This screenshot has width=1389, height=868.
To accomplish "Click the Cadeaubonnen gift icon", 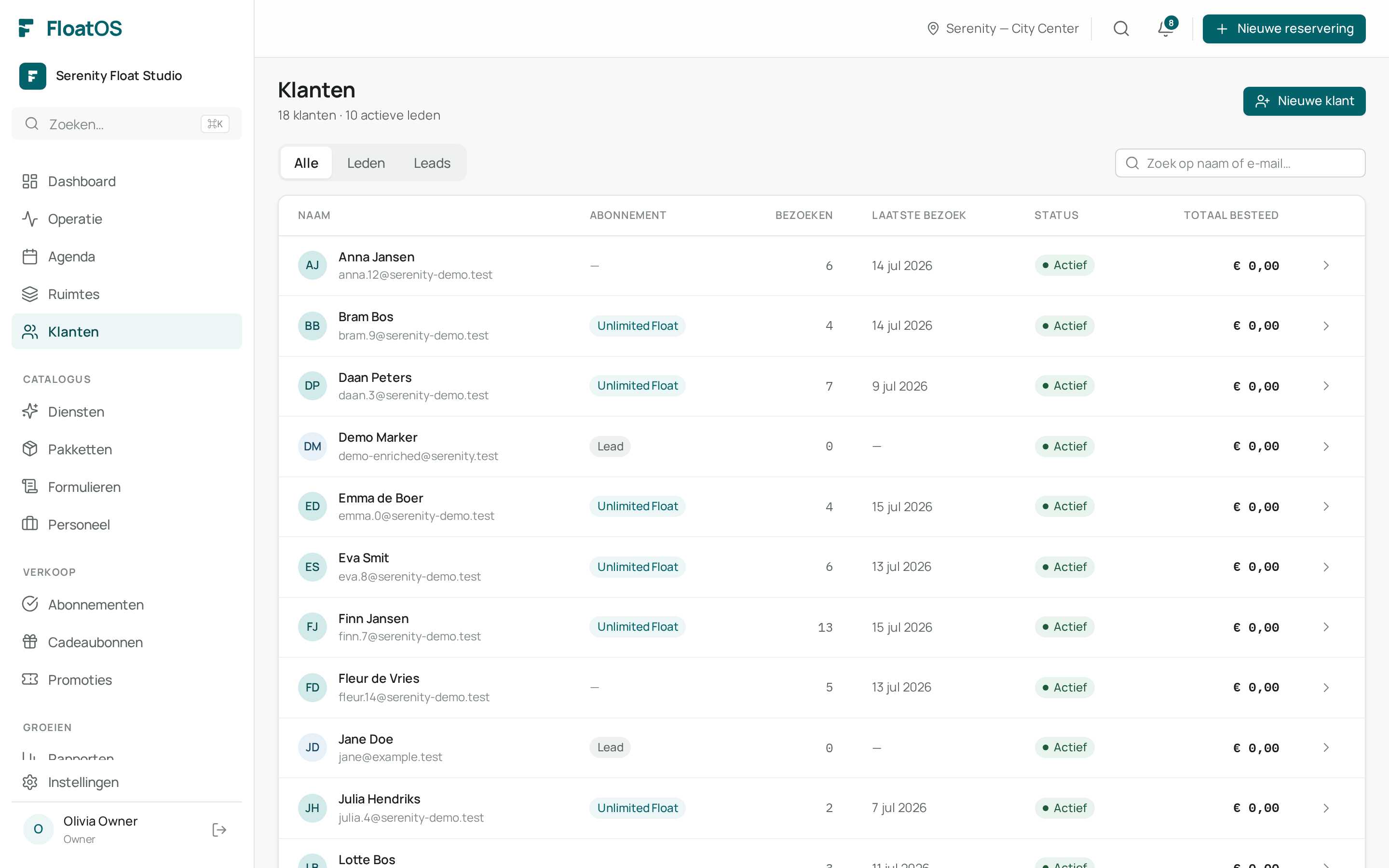I will 30,642.
